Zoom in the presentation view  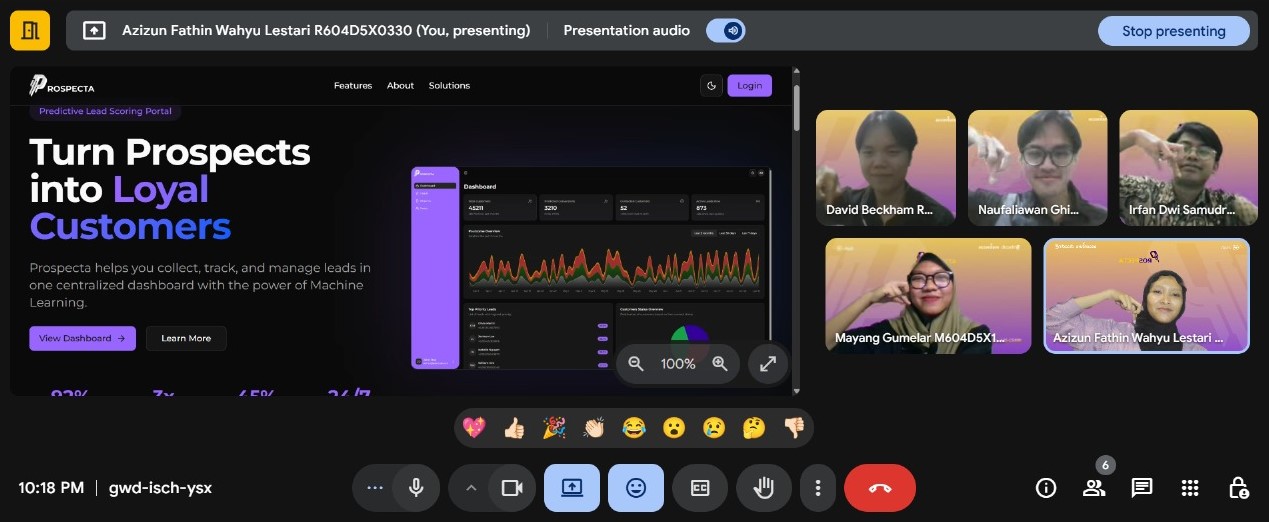click(x=719, y=364)
